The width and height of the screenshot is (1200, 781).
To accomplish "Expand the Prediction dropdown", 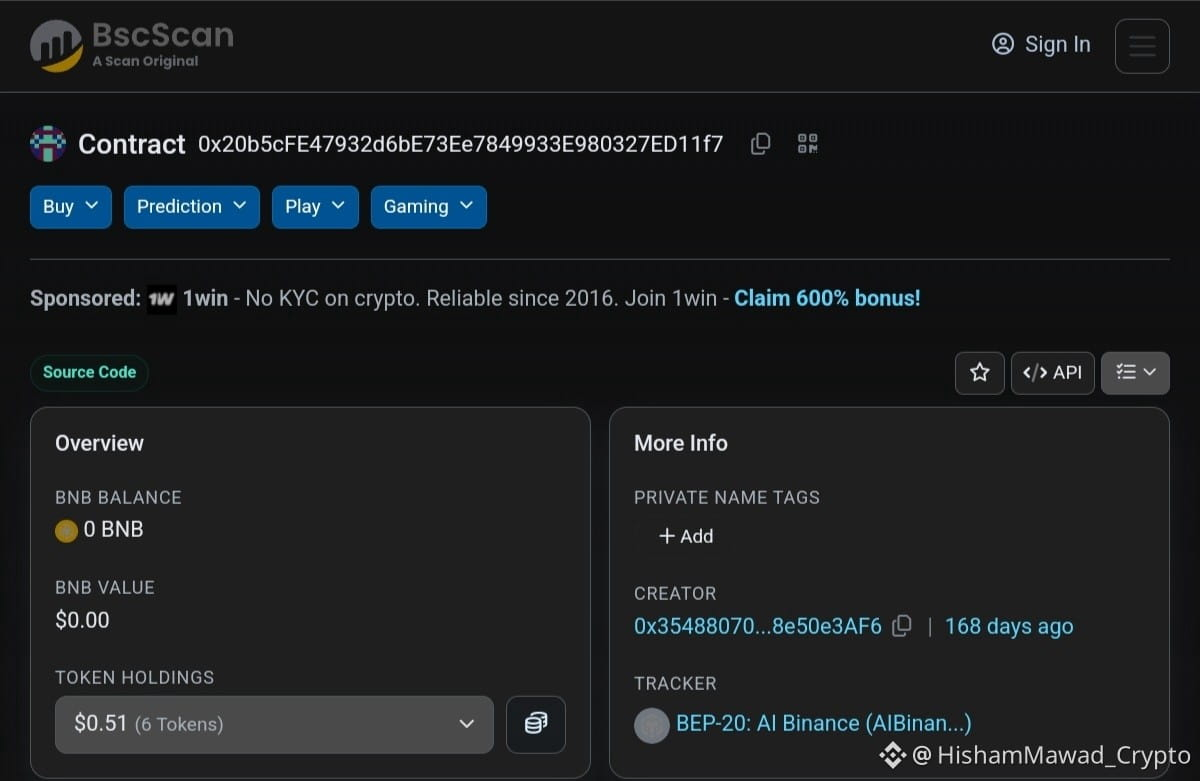I will pos(192,207).
